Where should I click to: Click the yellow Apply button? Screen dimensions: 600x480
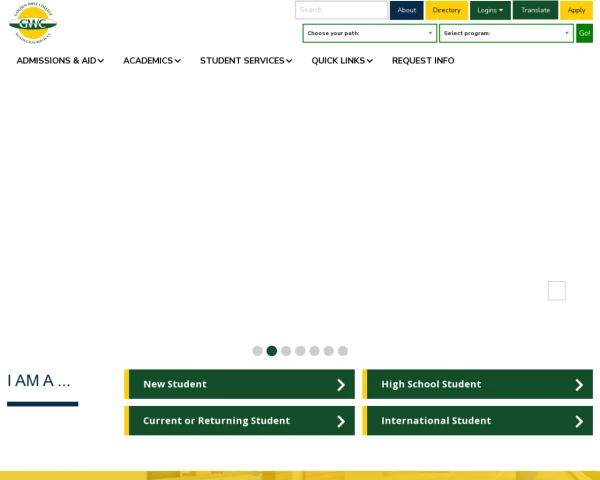click(576, 10)
